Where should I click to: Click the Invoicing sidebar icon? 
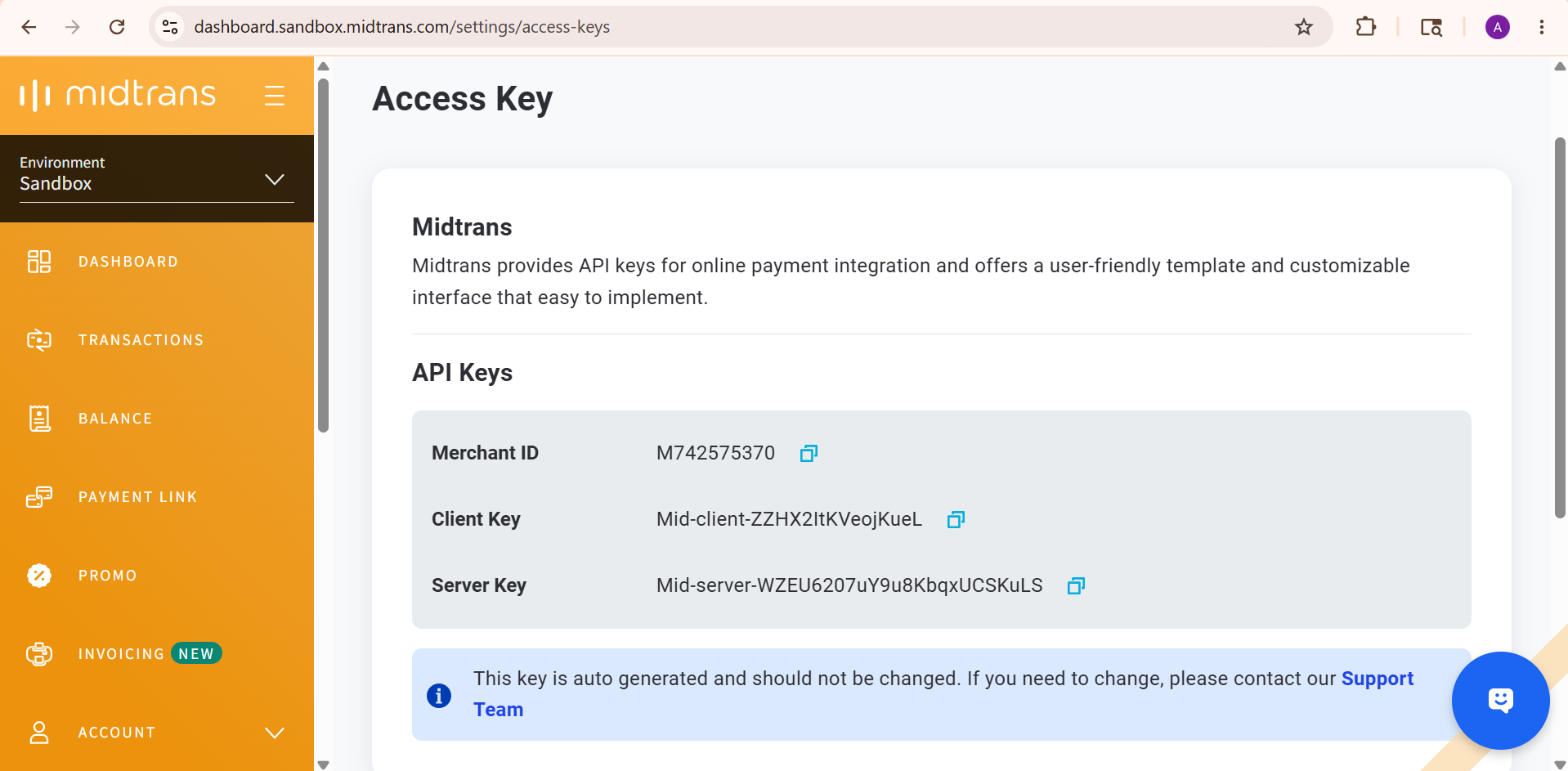pyautogui.click(x=39, y=654)
